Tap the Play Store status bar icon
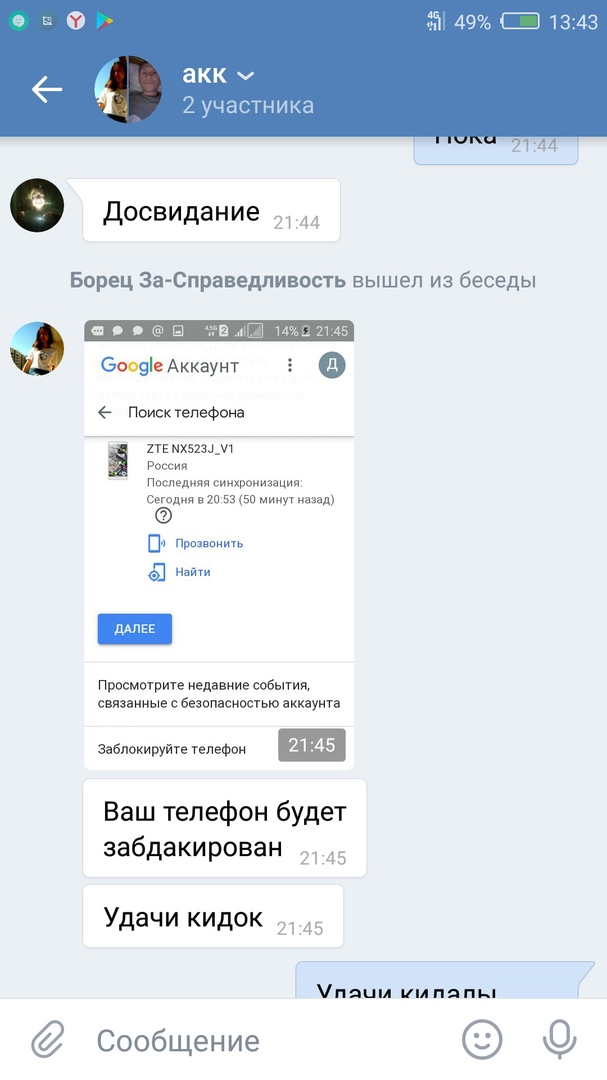The image size is (607, 1080). [105, 21]
